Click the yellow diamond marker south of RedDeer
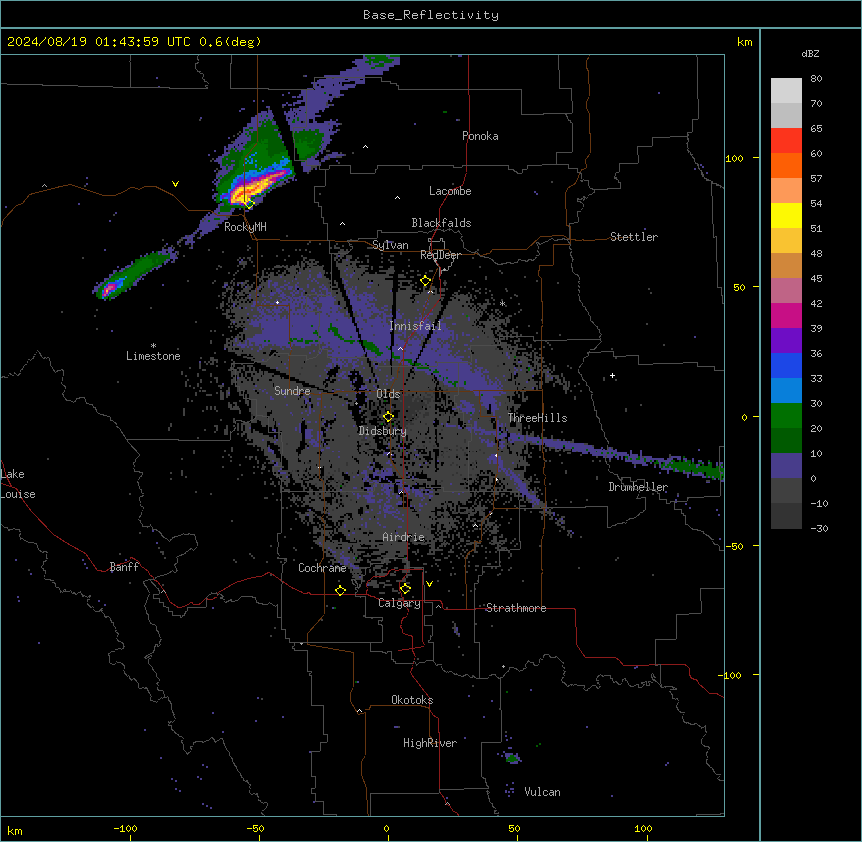 tap(426, 281)
